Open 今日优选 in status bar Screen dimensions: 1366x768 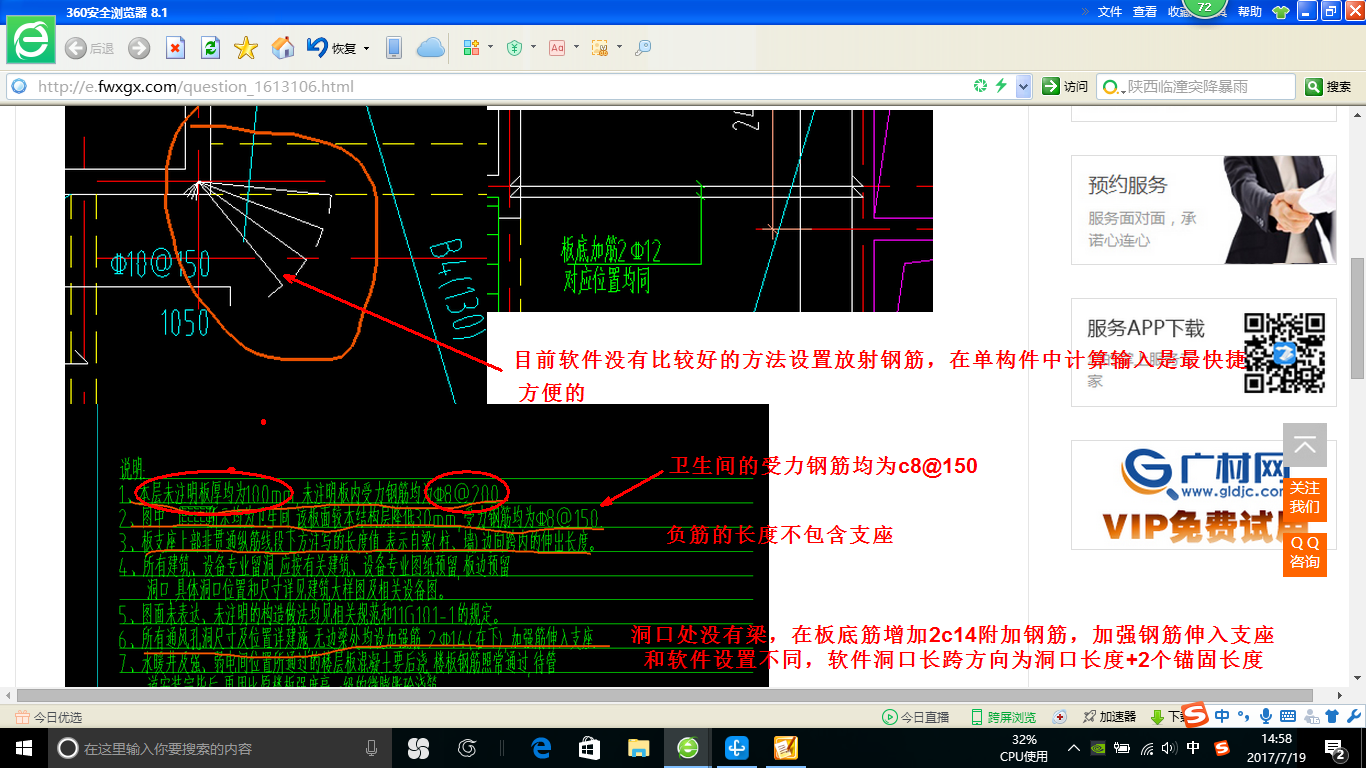(49, 717)
